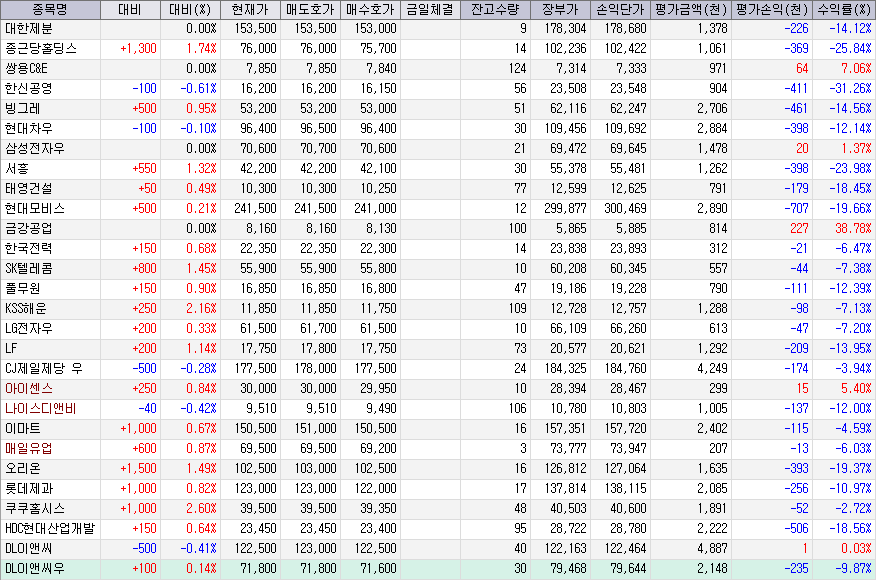Click the 평가금액(천) column header
The height and width of the screenshot is (581, 876).
(x=691, y=9)
